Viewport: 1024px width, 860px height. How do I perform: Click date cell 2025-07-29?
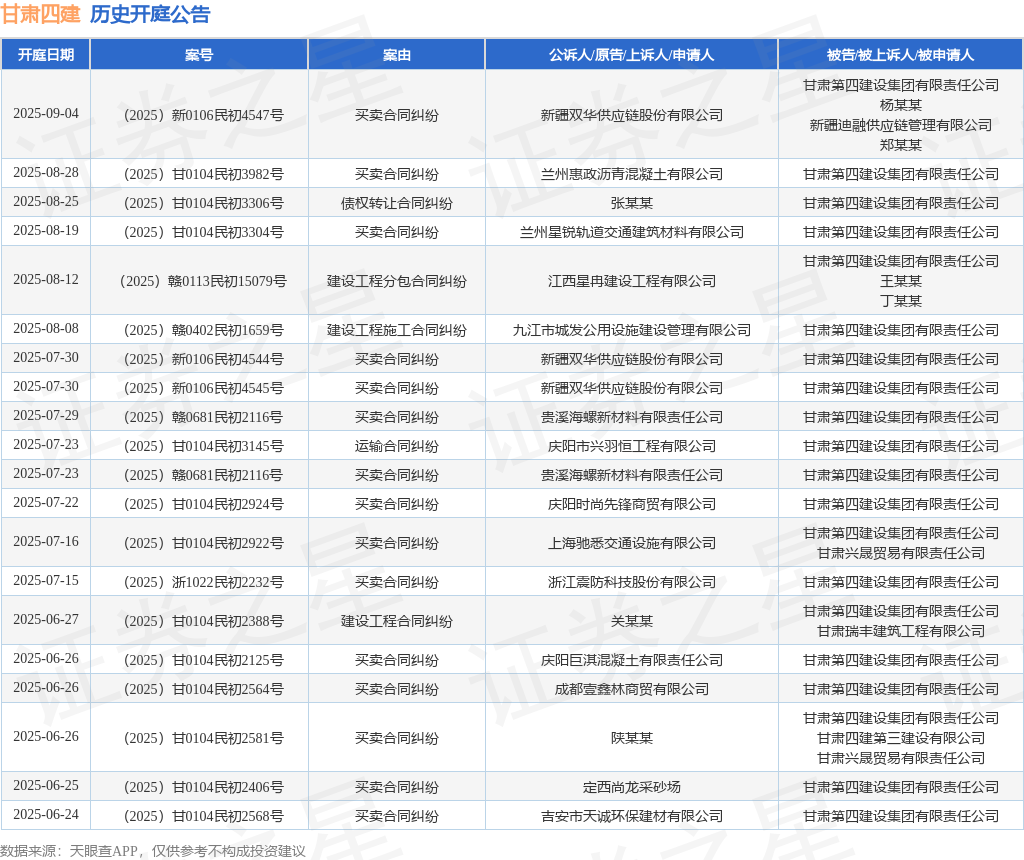tap(46, 416)
